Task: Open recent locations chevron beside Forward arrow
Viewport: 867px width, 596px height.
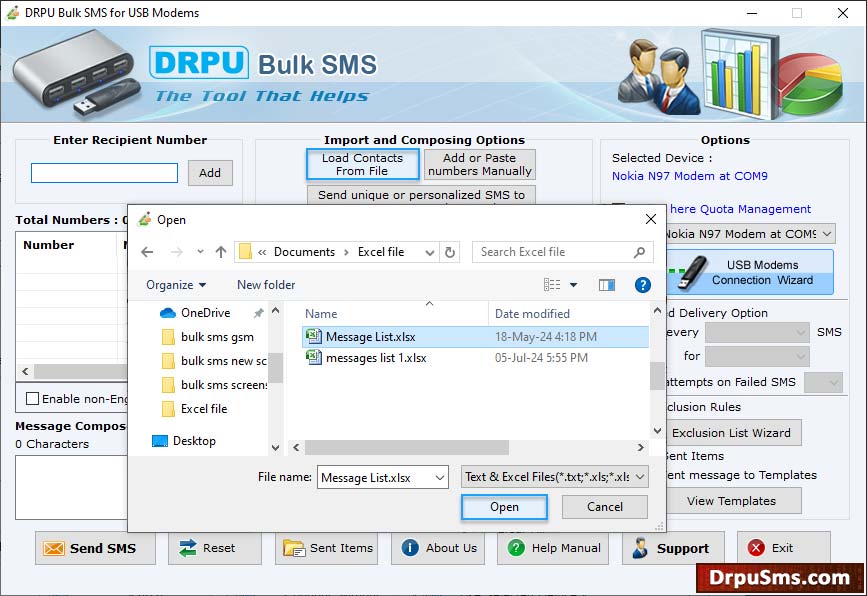Action: pos(200,252)
